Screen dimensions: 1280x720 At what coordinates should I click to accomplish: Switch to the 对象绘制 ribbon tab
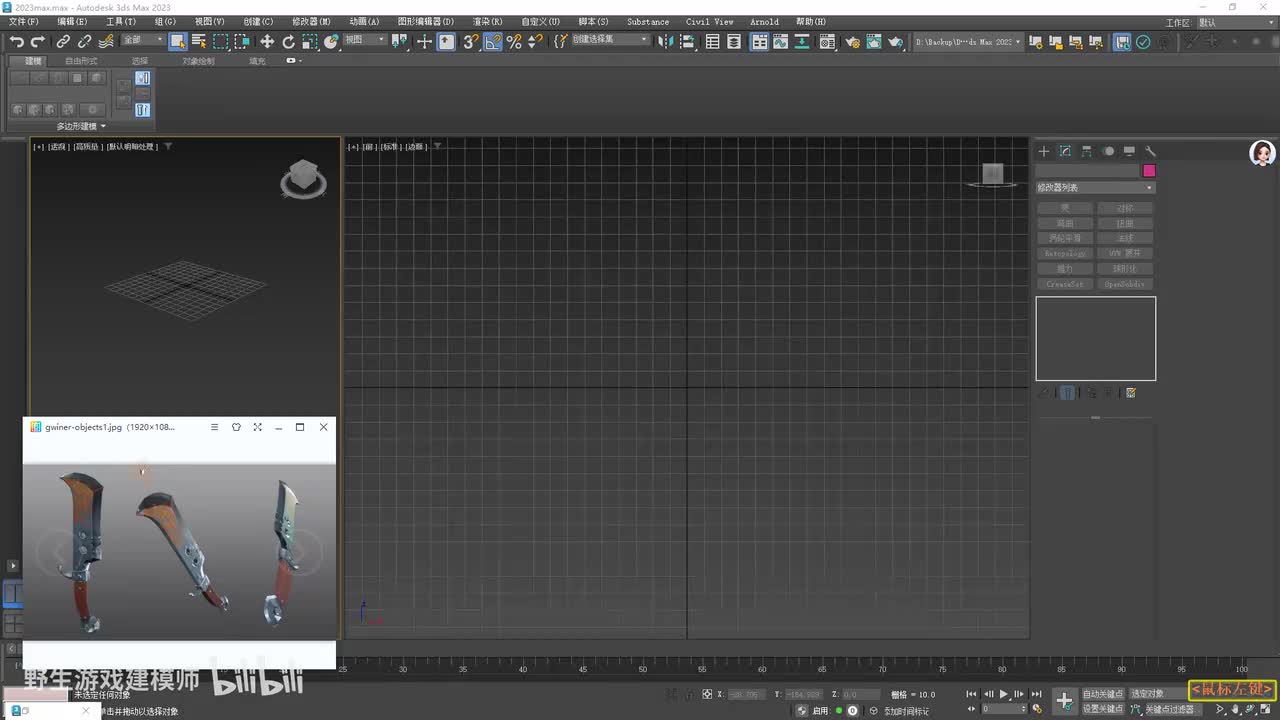[198, 61]
